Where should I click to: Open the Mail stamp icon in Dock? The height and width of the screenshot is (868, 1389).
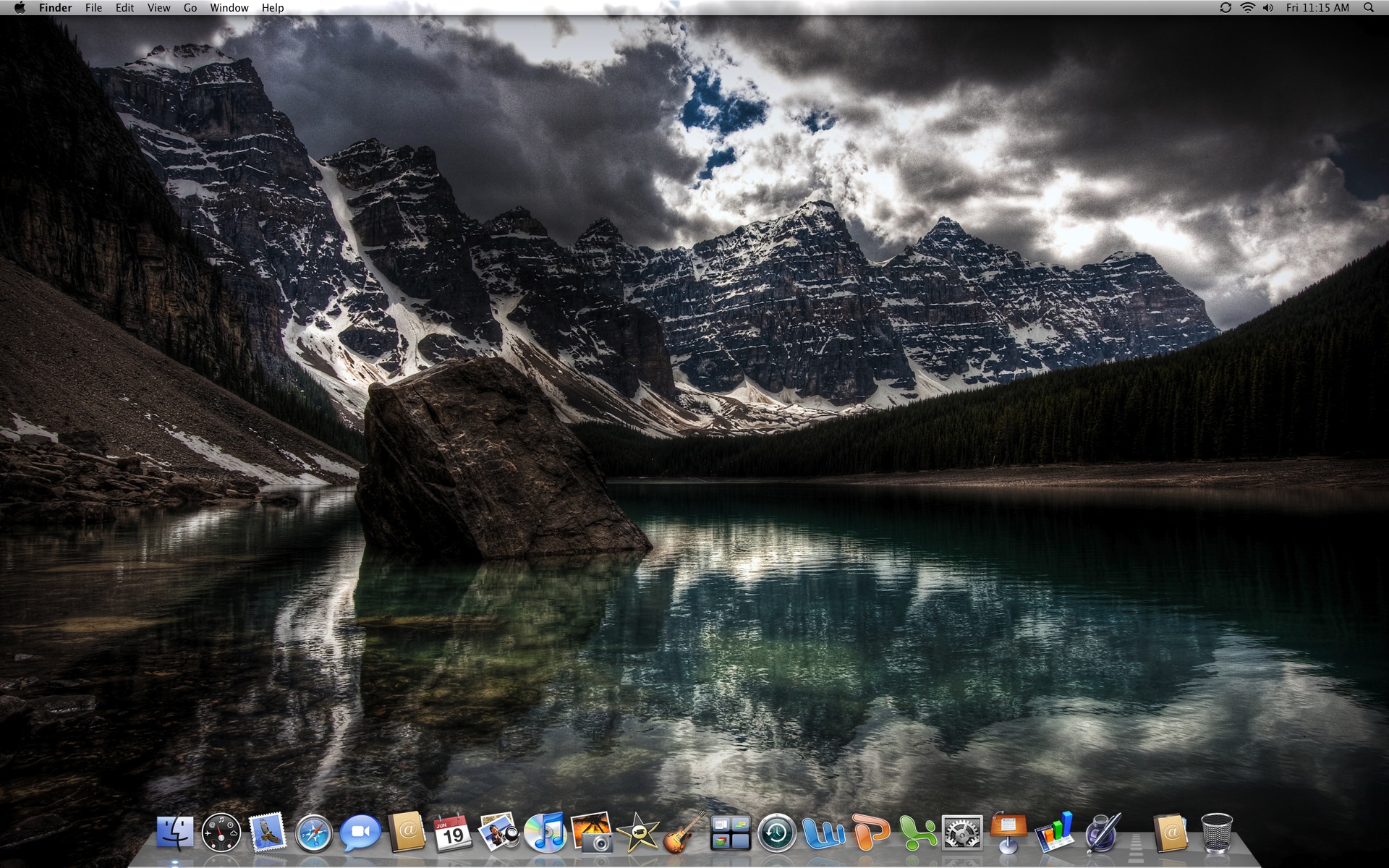267,833
